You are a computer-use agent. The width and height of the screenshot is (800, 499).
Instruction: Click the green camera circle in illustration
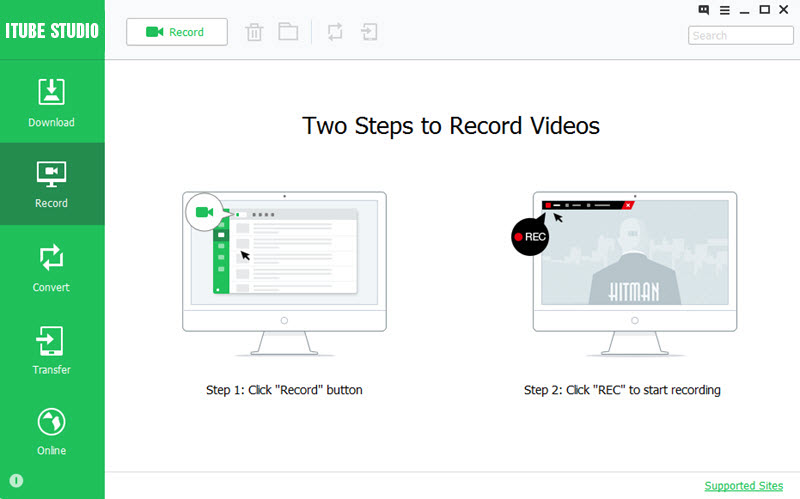(205, 212)
